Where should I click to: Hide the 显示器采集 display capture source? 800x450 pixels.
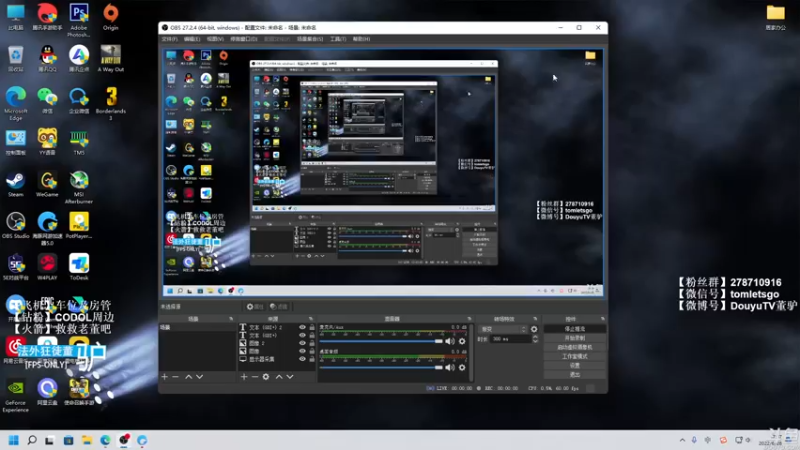(302, 359)
